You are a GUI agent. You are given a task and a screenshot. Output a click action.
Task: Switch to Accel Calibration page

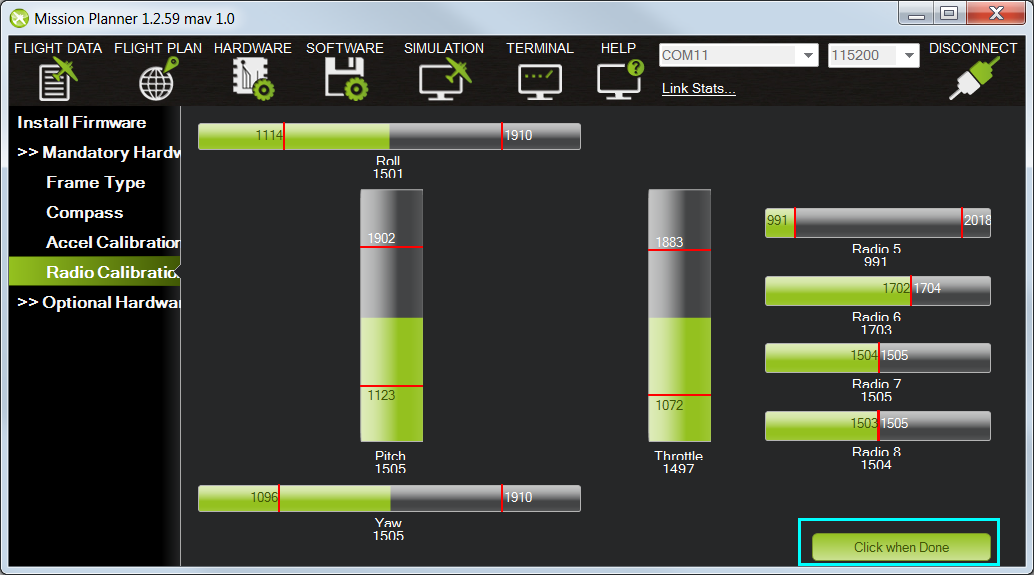112,243
